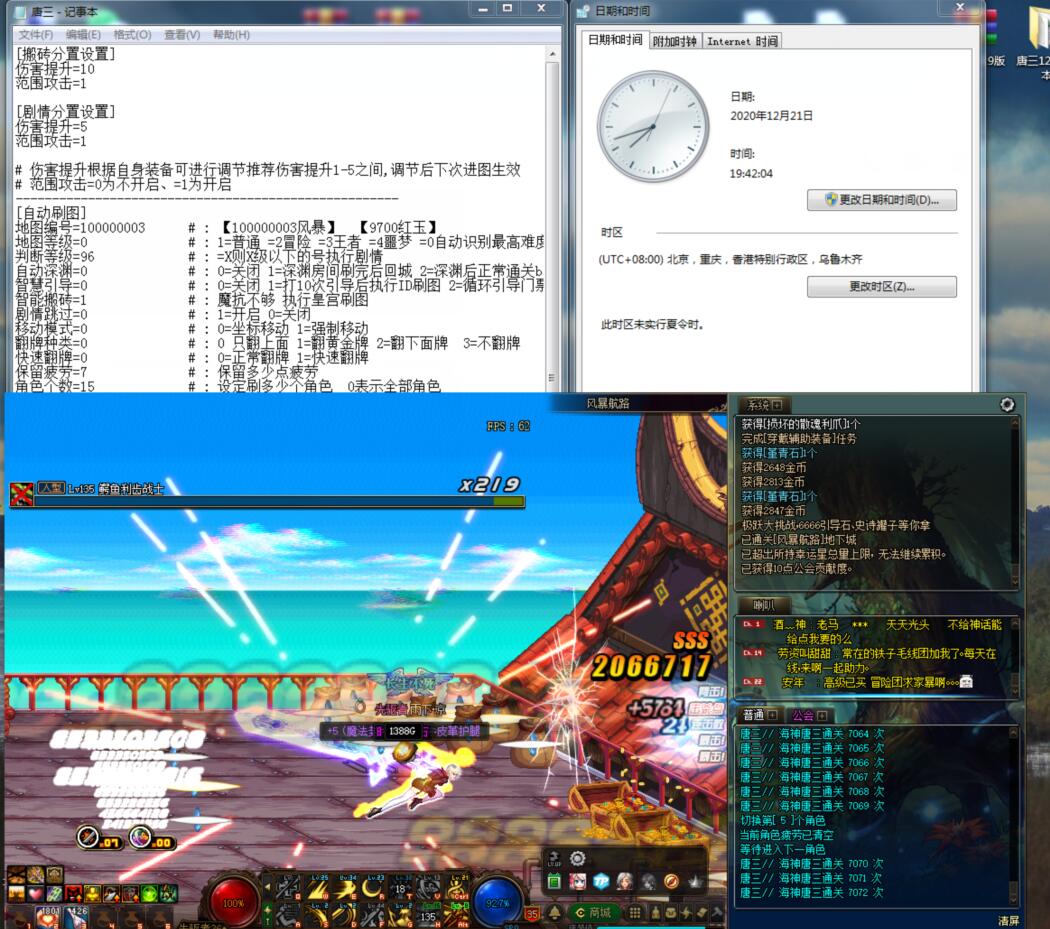This screenshot has height=929, width=1050.
Task: Click the pink heart buff icon
Action: pos(35,893)
